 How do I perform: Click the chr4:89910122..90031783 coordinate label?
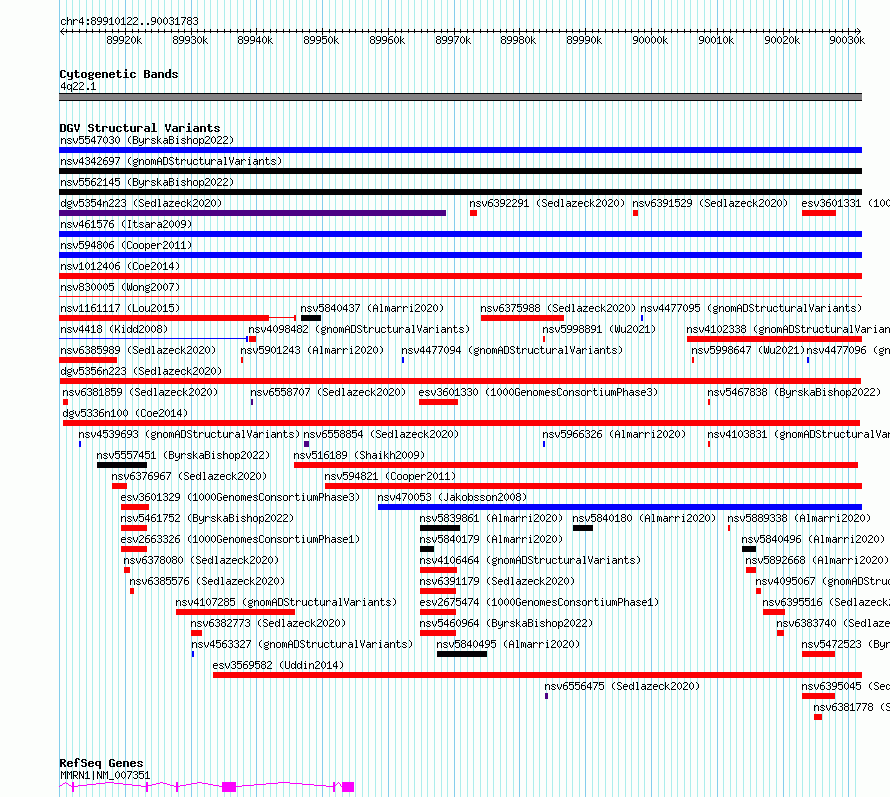tap(129, 22)
